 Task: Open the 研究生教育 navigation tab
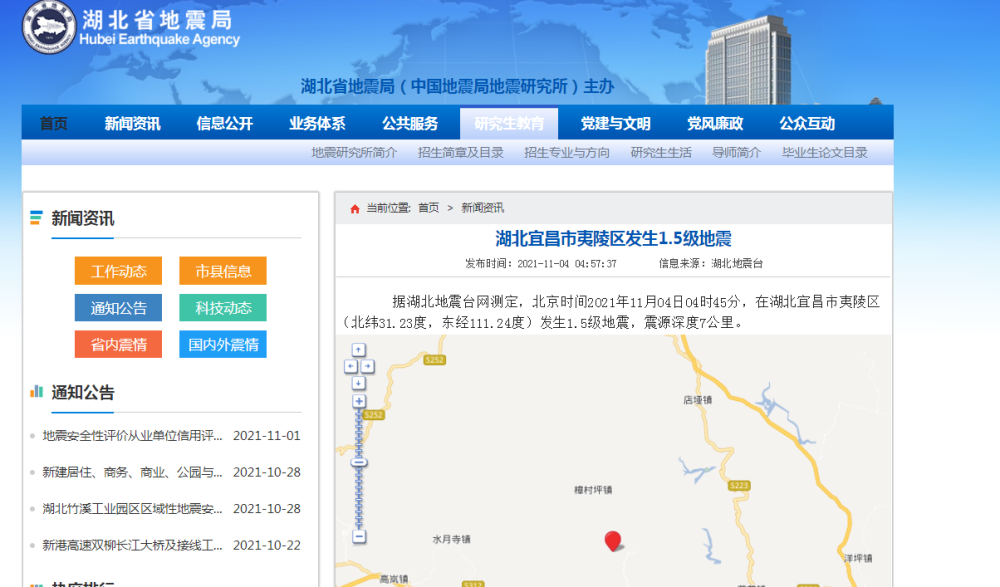tap(509, 123)
